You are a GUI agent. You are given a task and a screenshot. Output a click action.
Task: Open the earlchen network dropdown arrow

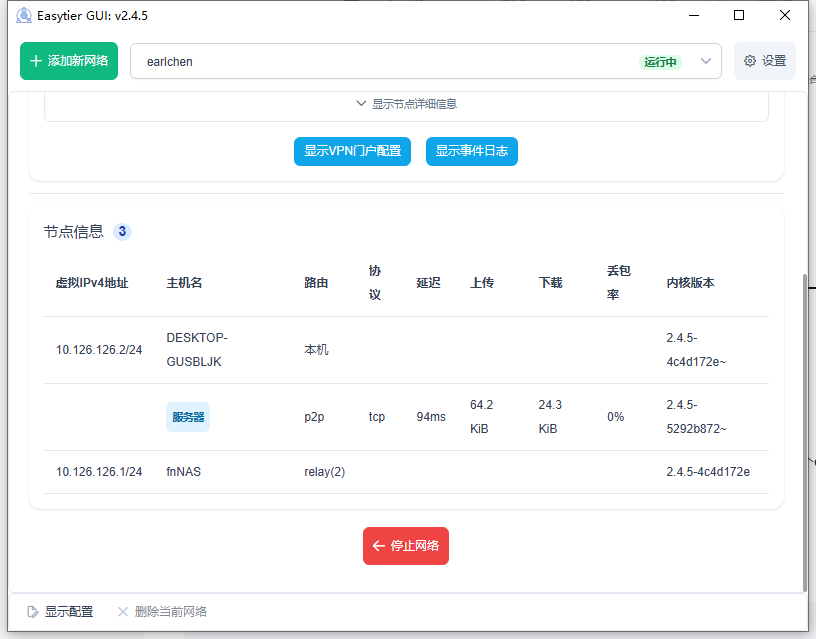(x=706, y=61)
